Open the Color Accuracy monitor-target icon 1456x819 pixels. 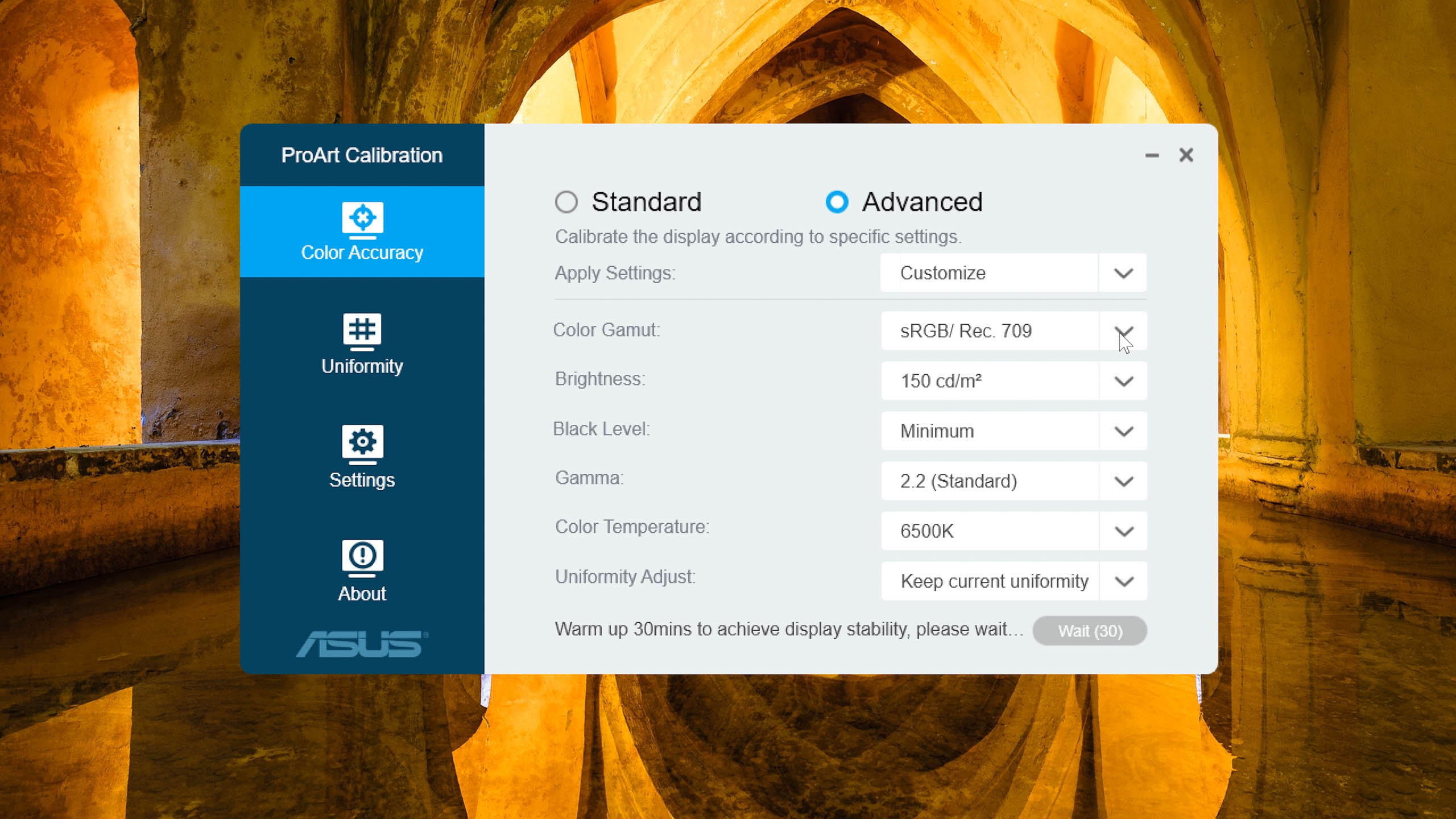pyautogui.click(x=362, y=220)
